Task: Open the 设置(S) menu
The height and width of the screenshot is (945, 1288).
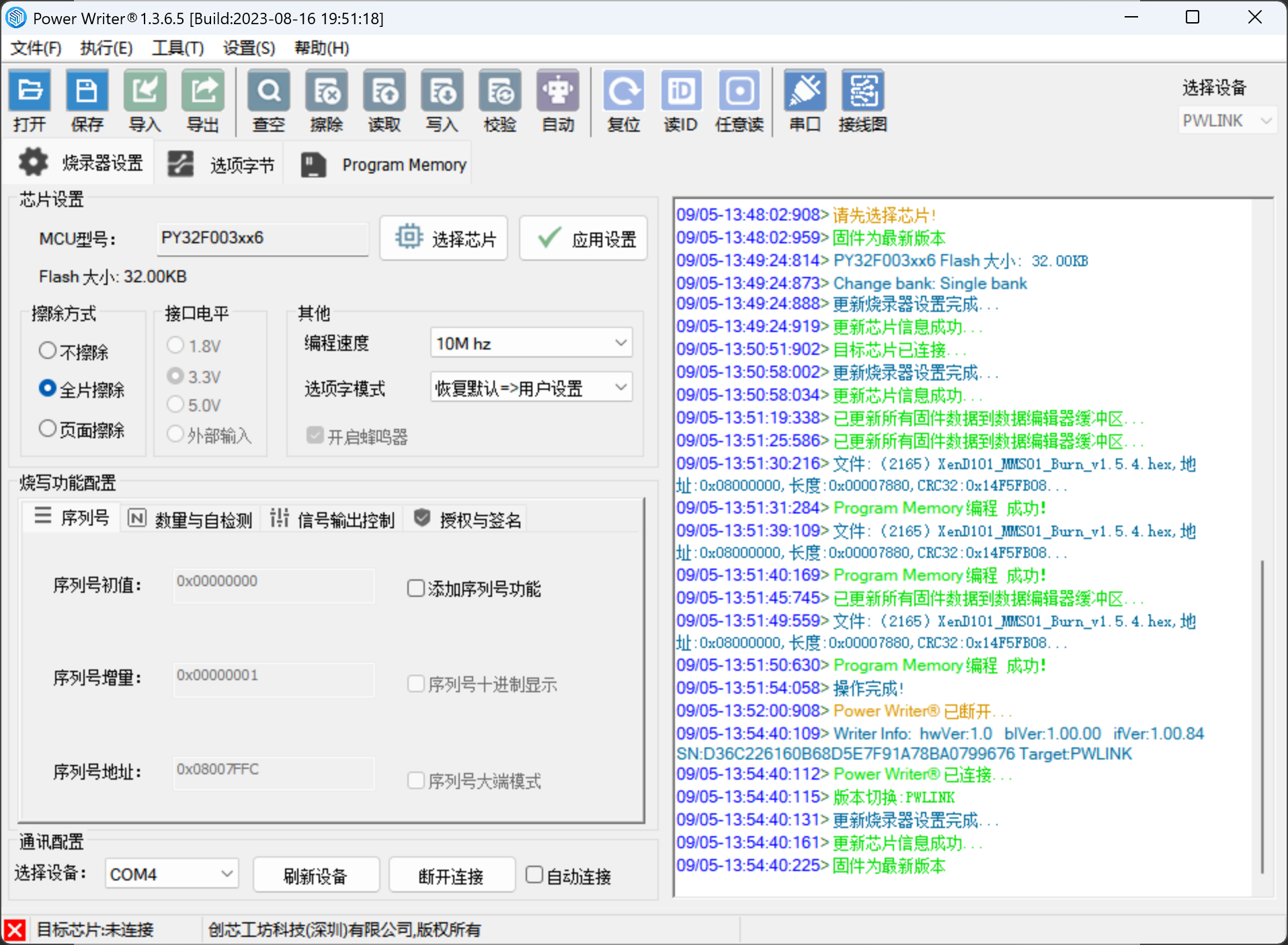Action: coord(249,48)
